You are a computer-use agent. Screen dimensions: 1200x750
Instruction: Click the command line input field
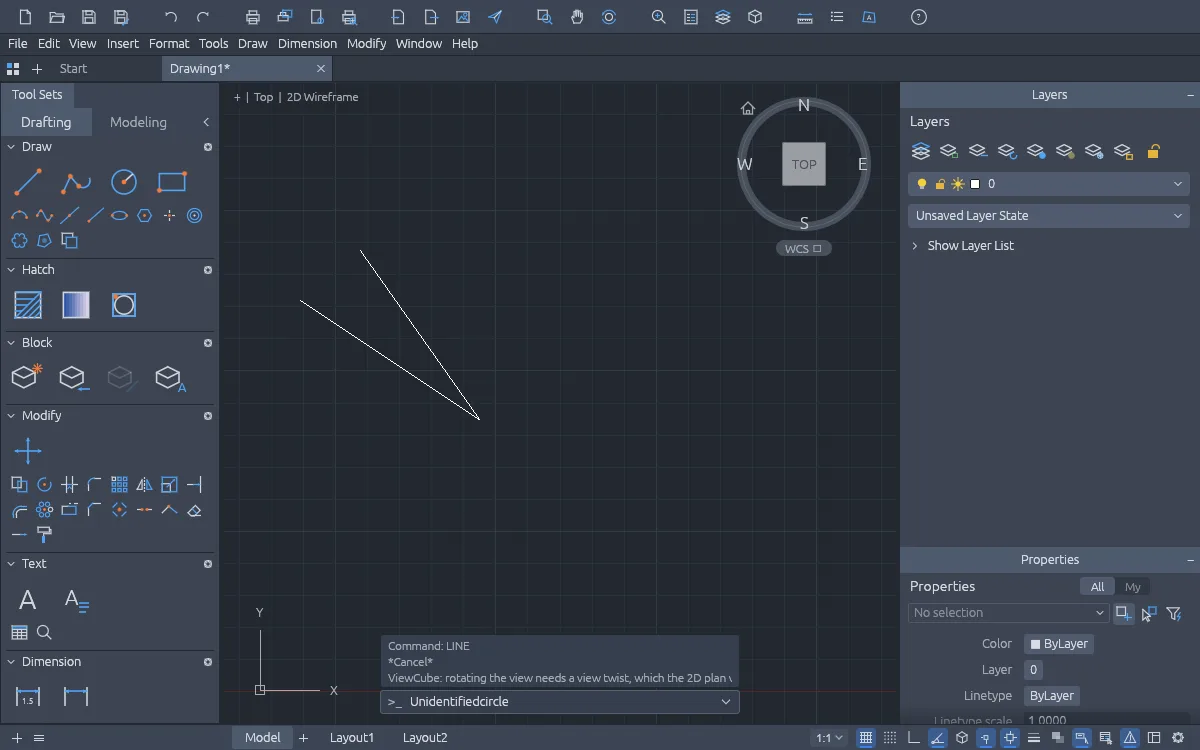pyautogui.click(x=560, y=702)
